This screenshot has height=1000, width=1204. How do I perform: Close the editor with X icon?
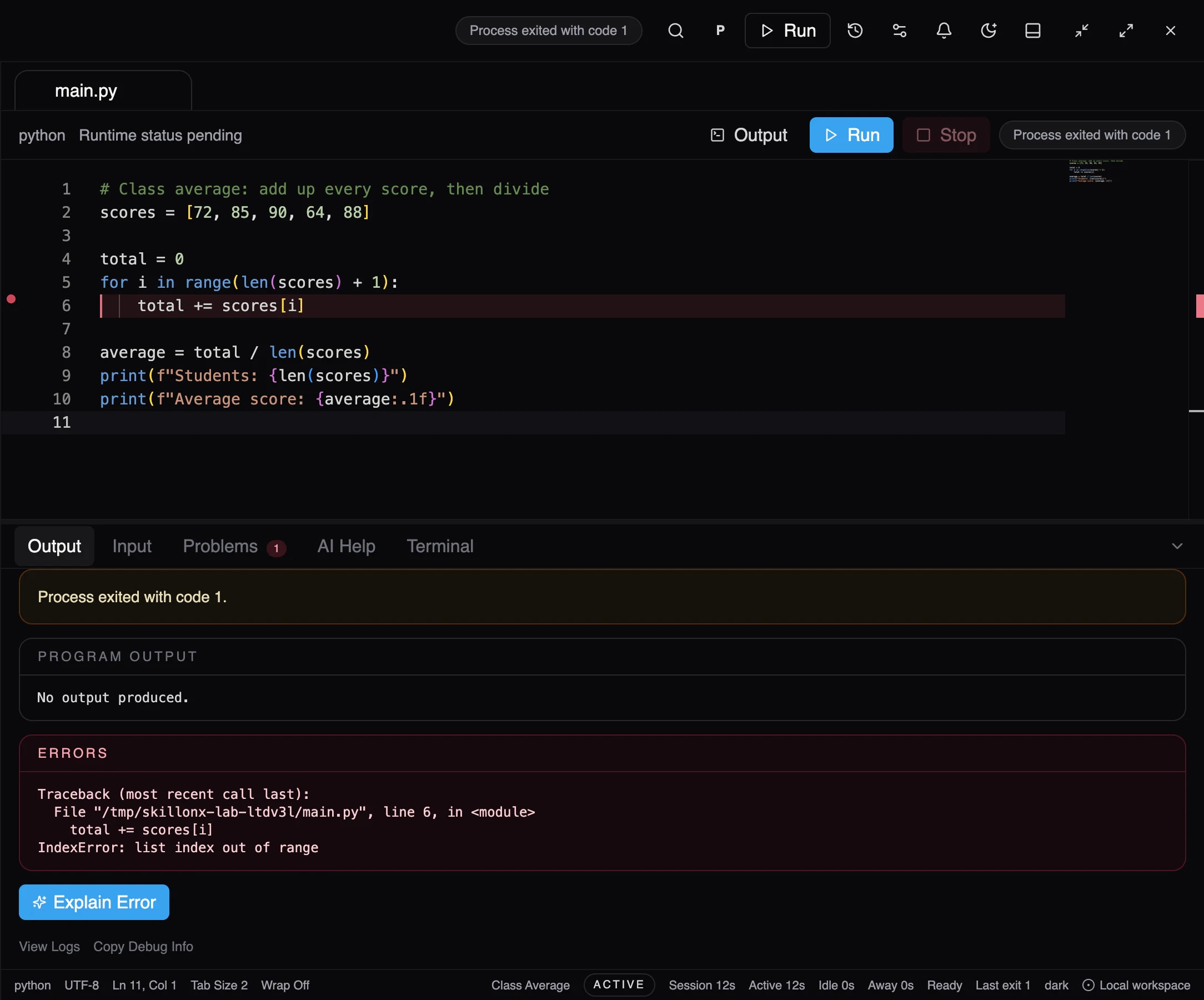(1171, 31)
